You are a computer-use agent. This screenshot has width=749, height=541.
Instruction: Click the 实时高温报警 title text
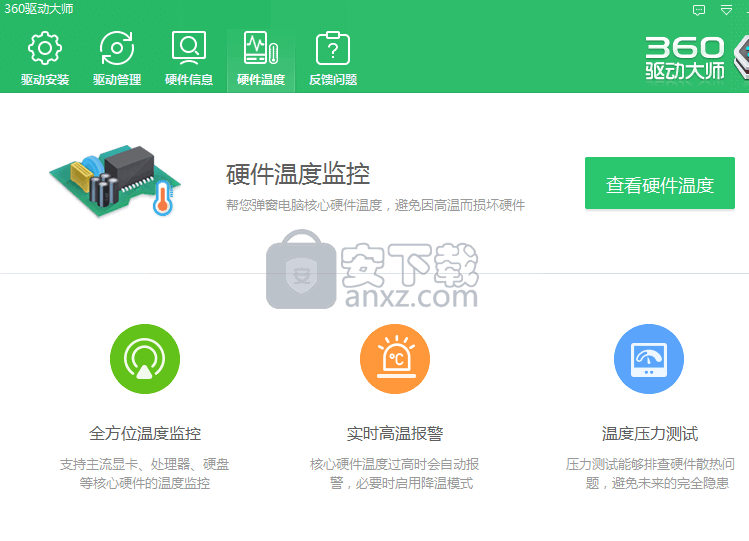[395, 434]
